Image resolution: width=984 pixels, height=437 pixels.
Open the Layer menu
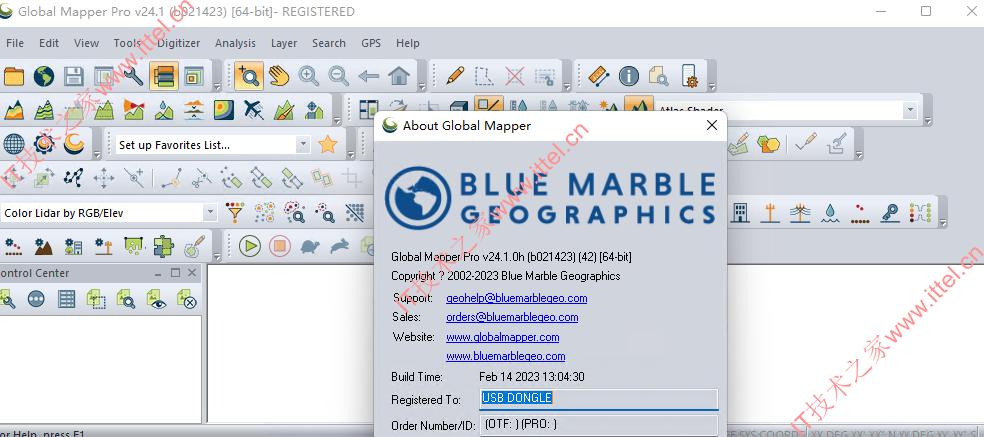[284, 43]
